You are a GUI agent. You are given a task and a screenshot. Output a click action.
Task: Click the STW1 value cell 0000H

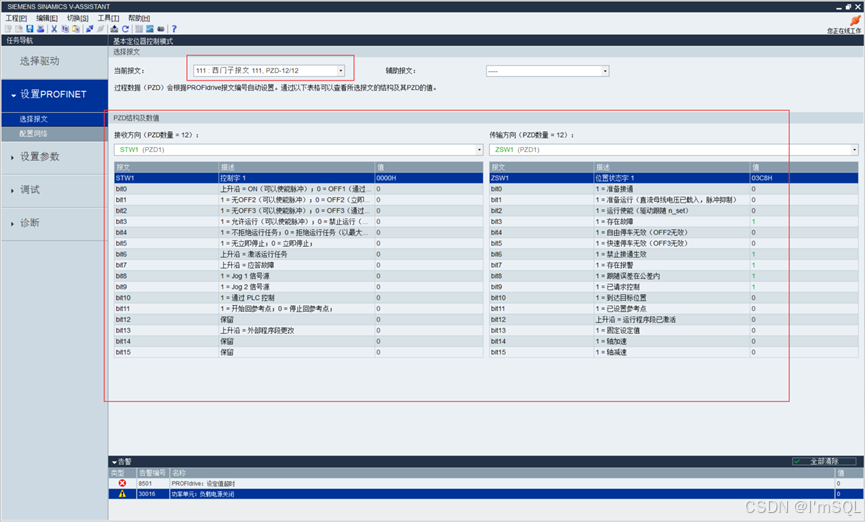pyautogui.click(x=429, y=178)
